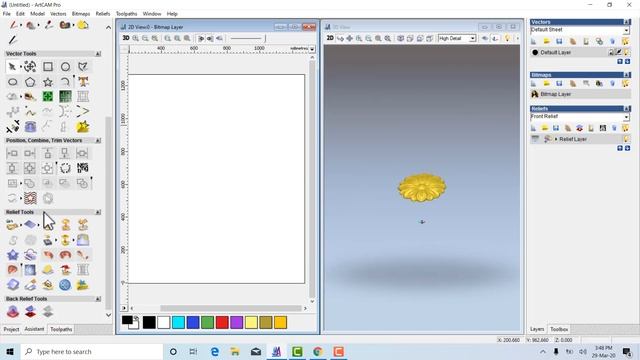Screen dimensions: 640x360
Task: Select the cyan colour swatch
Action: (x=178, y=322)
